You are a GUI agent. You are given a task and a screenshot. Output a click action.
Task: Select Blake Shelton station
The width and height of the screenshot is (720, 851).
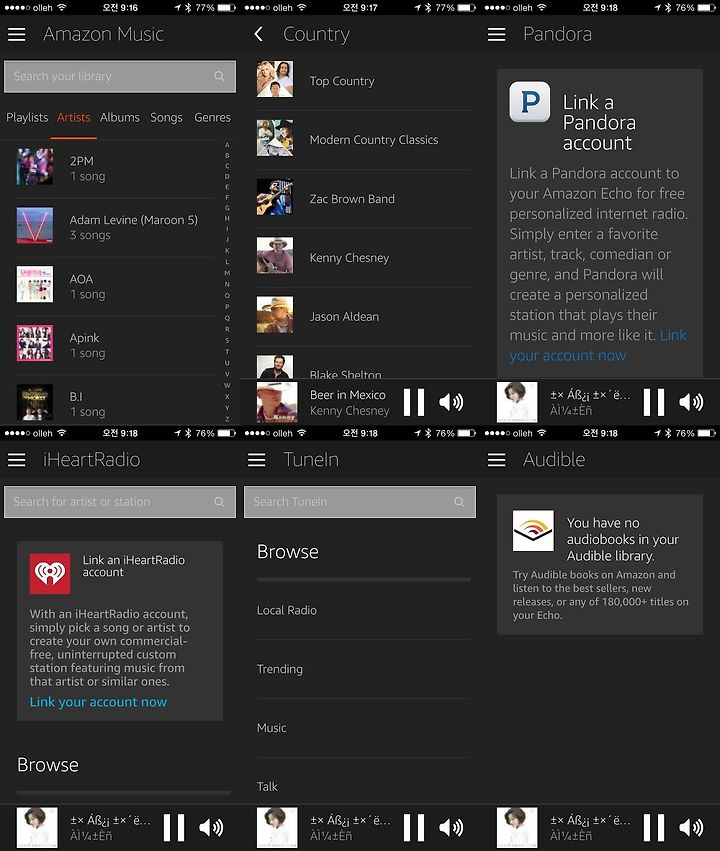pyautogui.click(x=363, y=365)
